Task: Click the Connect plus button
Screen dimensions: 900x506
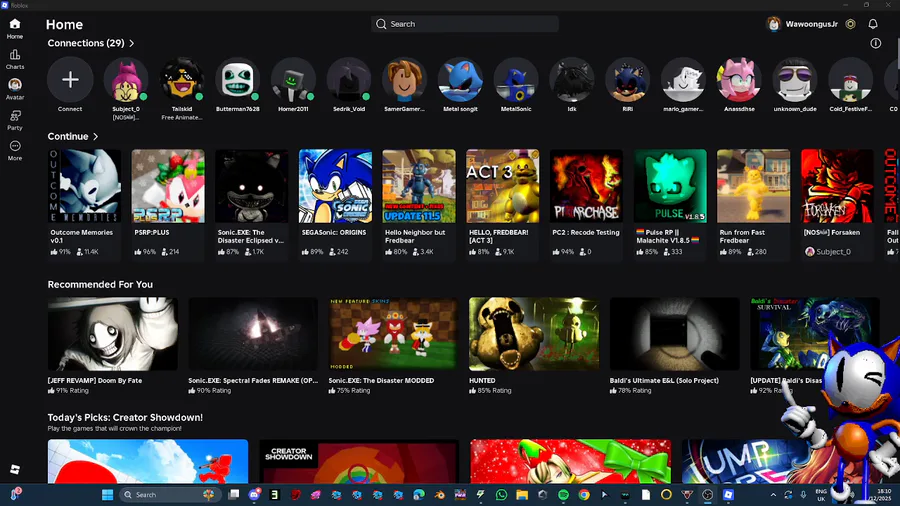Action: point(70,79)
